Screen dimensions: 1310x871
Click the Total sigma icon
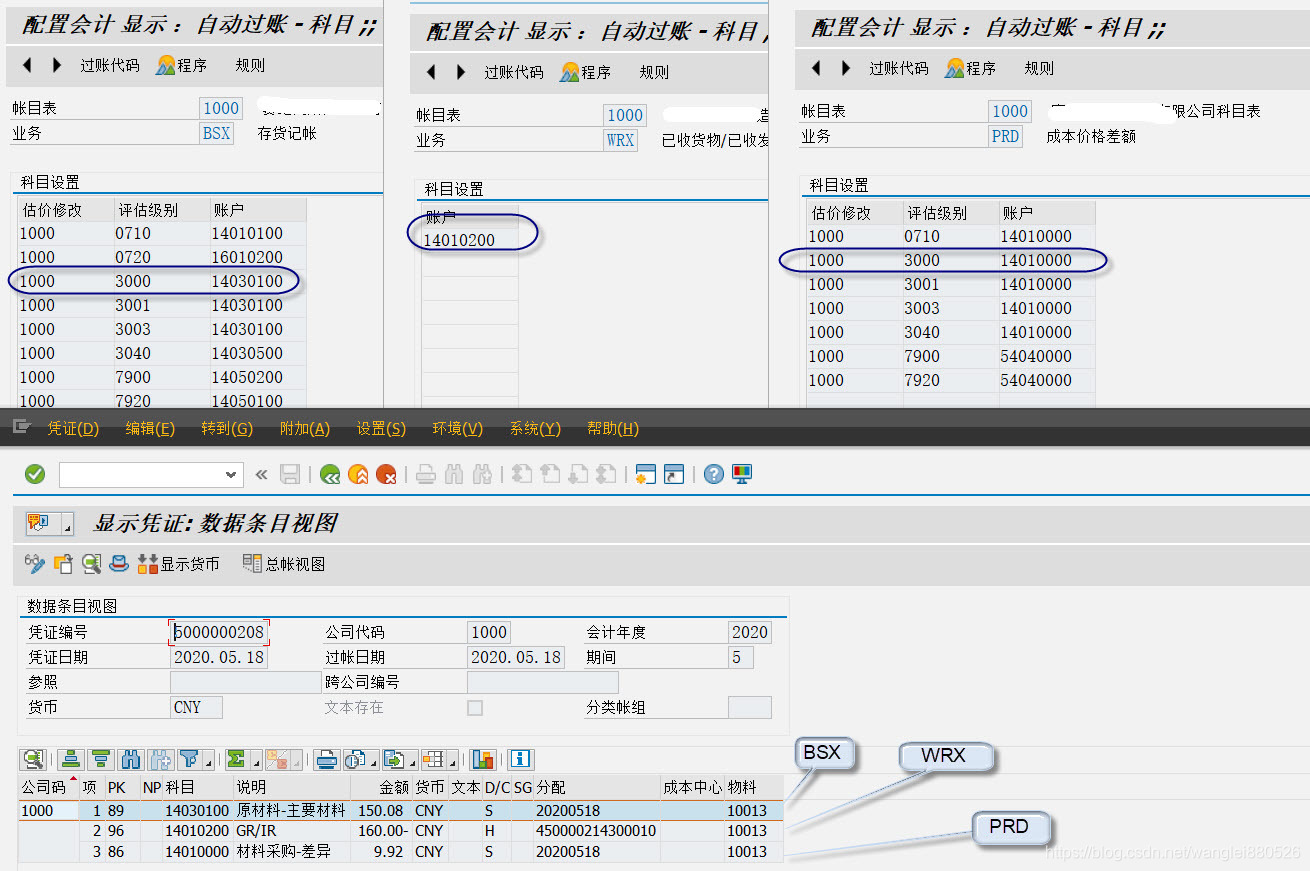point(236,759)
